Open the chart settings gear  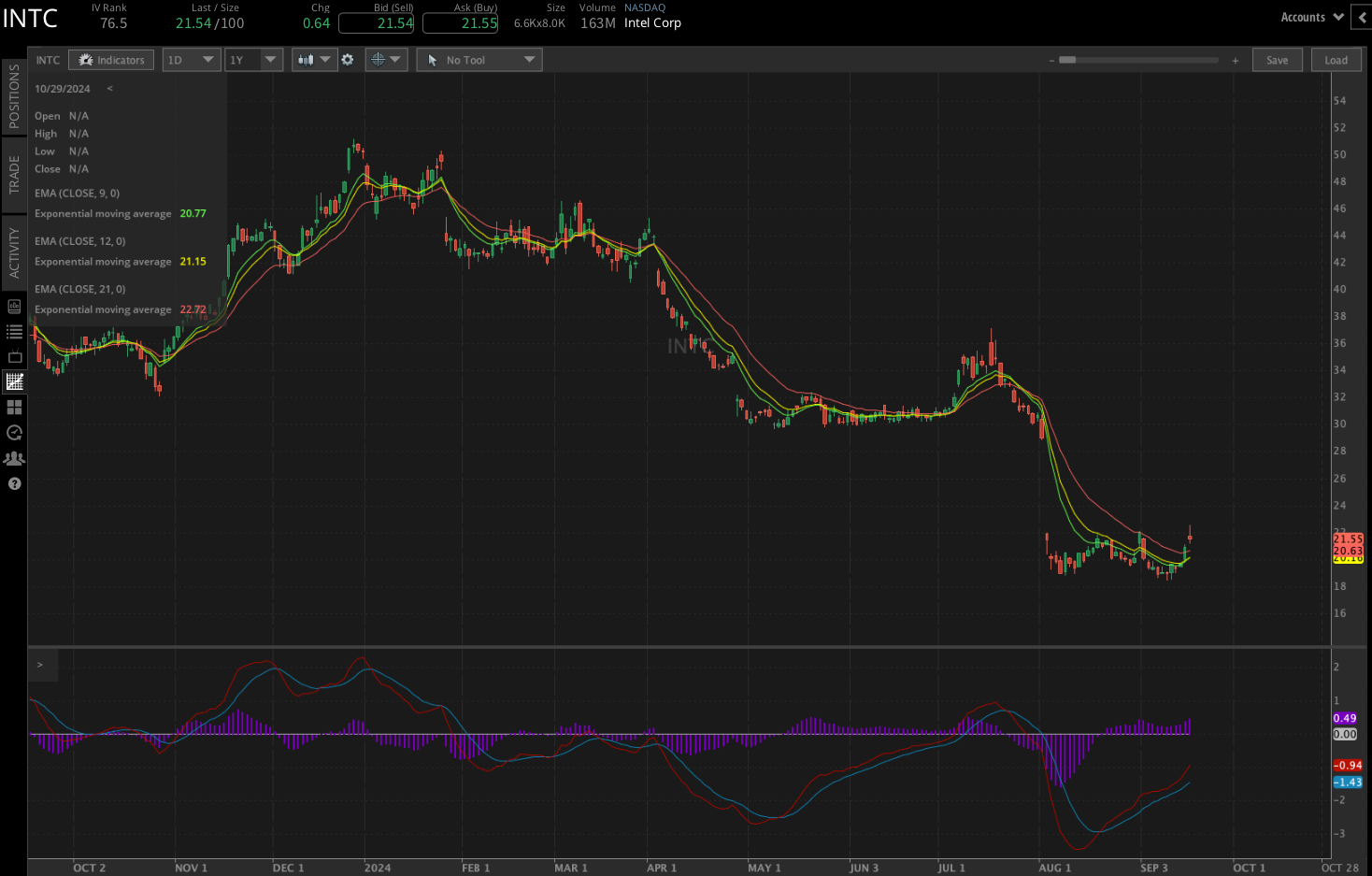pyautogui.click(x=348, y=60)
